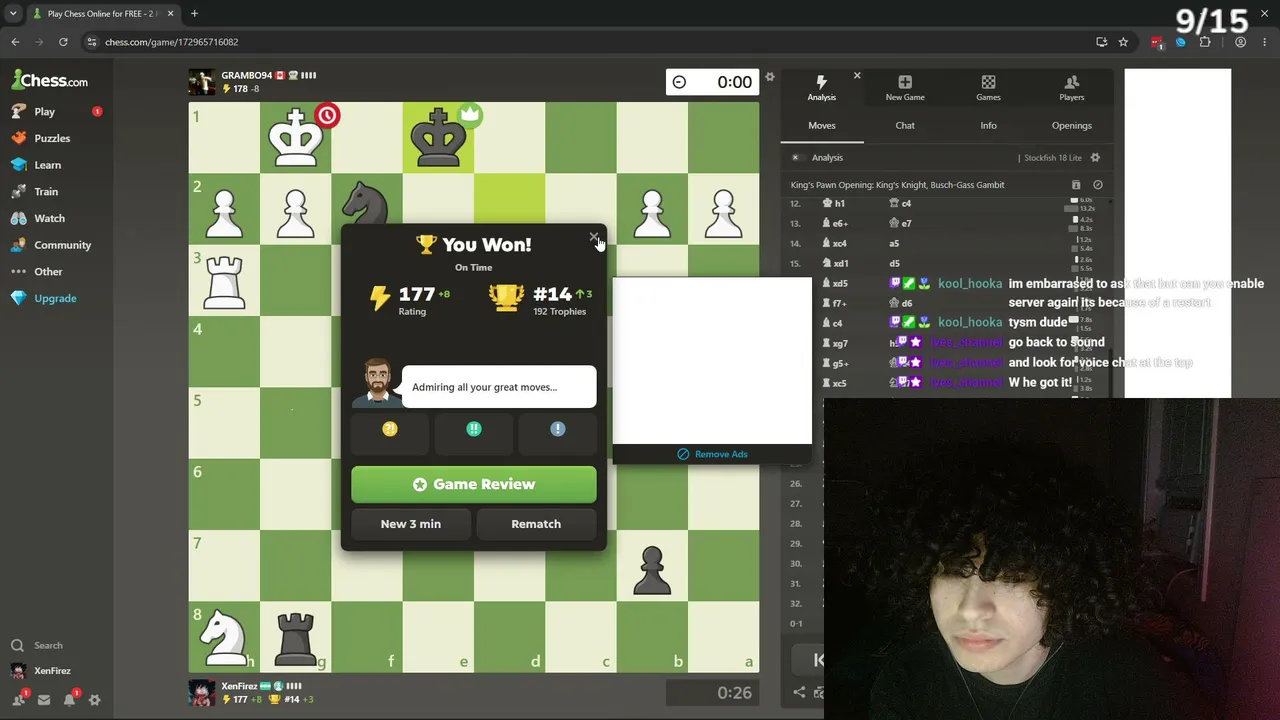Viewport: 1280px width, 720px height.
Task: Select the green great-move double exclamation marker
Action: coord(474,429)
